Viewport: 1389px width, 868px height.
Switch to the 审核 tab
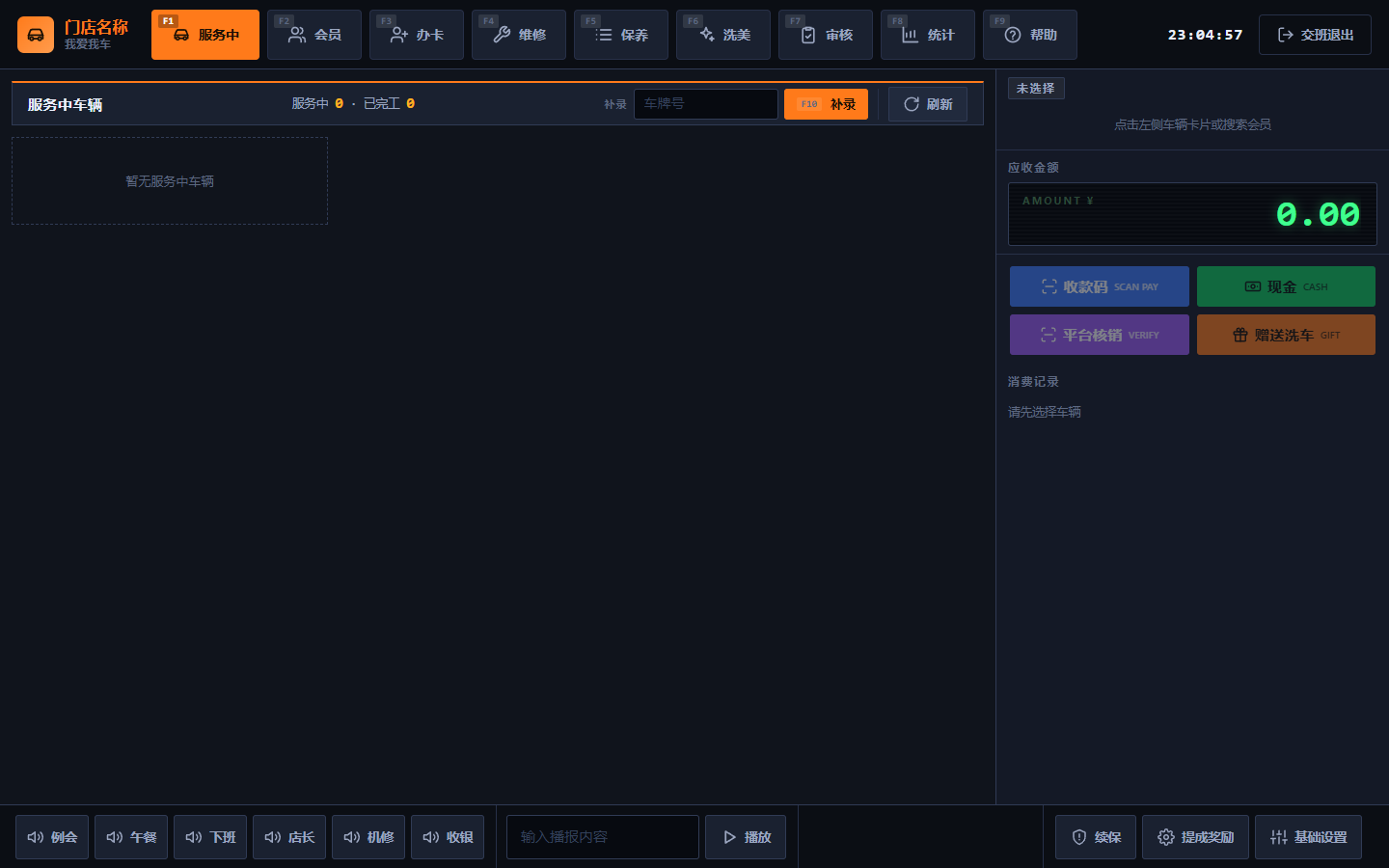pos(826,35)
